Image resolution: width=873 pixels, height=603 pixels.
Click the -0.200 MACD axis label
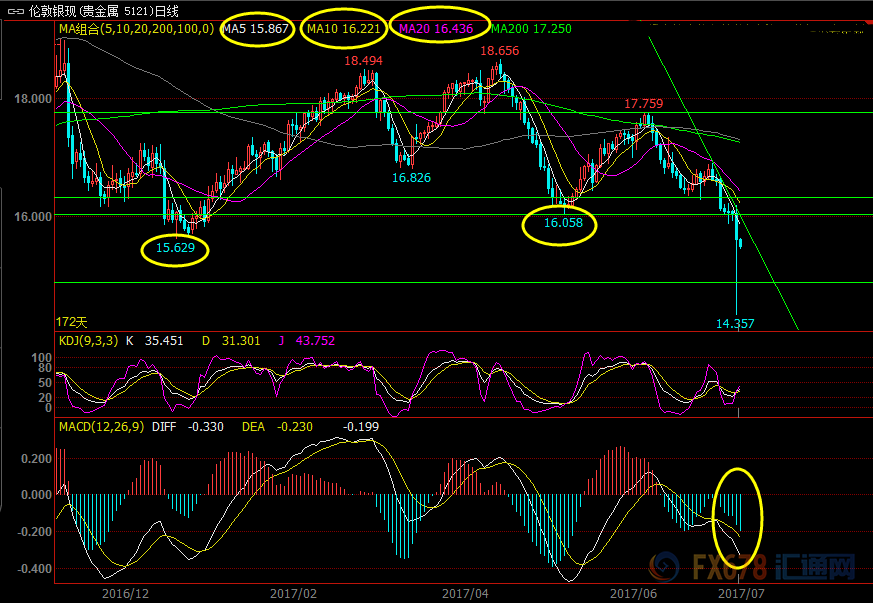click(x=35, y=531)
